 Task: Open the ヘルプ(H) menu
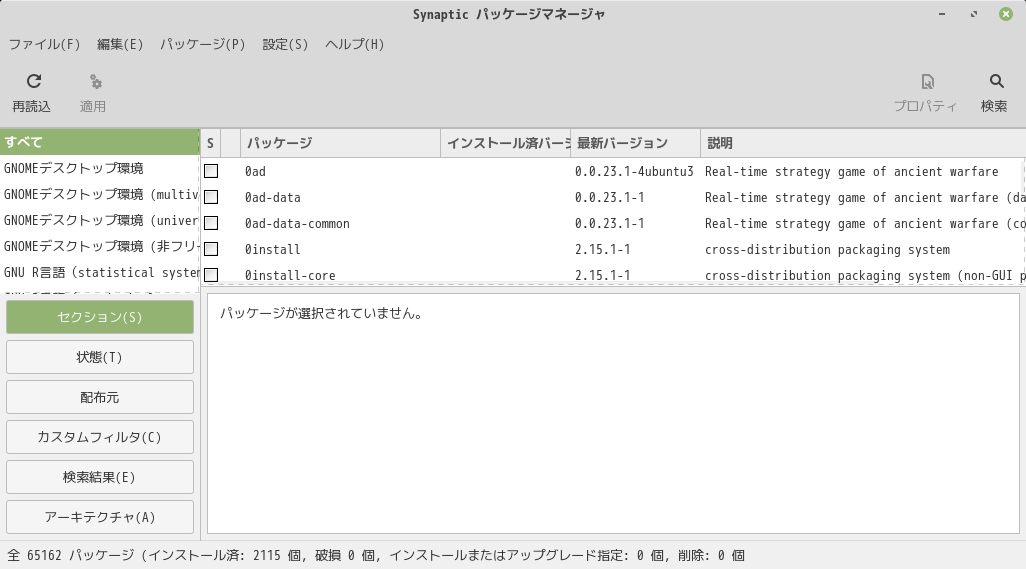point(355,44)
